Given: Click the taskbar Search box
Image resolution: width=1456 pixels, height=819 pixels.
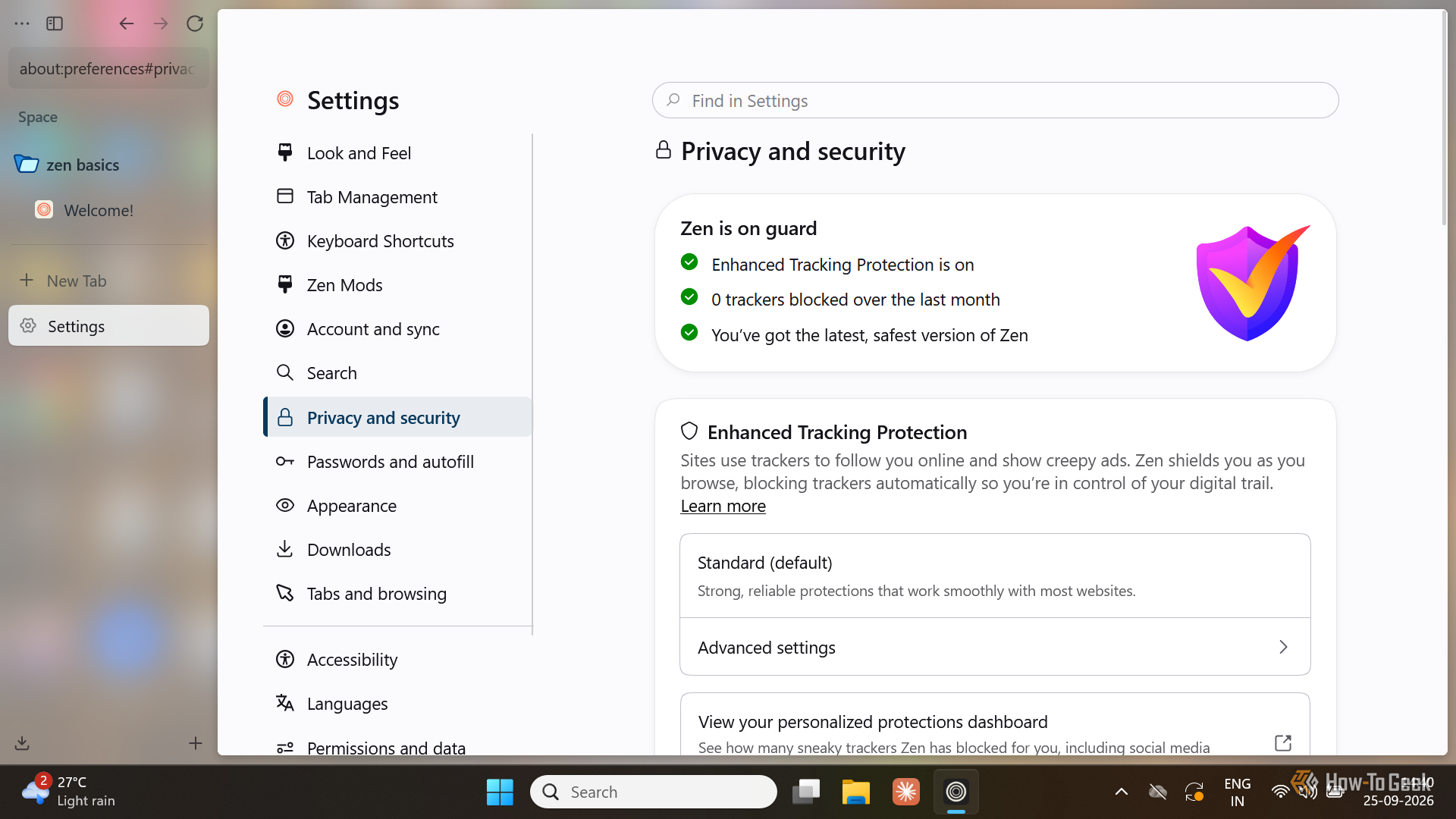Looking at the screenshot, I should [x=654, y=792].
